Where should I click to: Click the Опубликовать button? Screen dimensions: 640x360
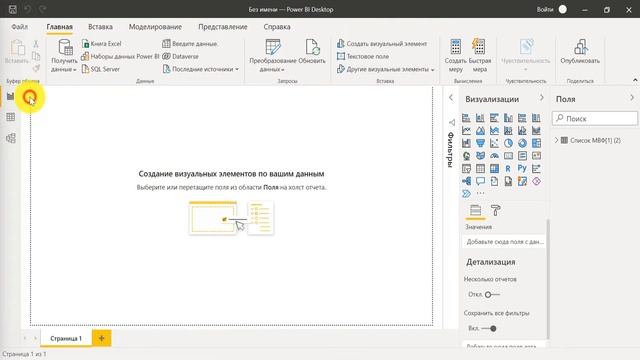tap(580, 51)
